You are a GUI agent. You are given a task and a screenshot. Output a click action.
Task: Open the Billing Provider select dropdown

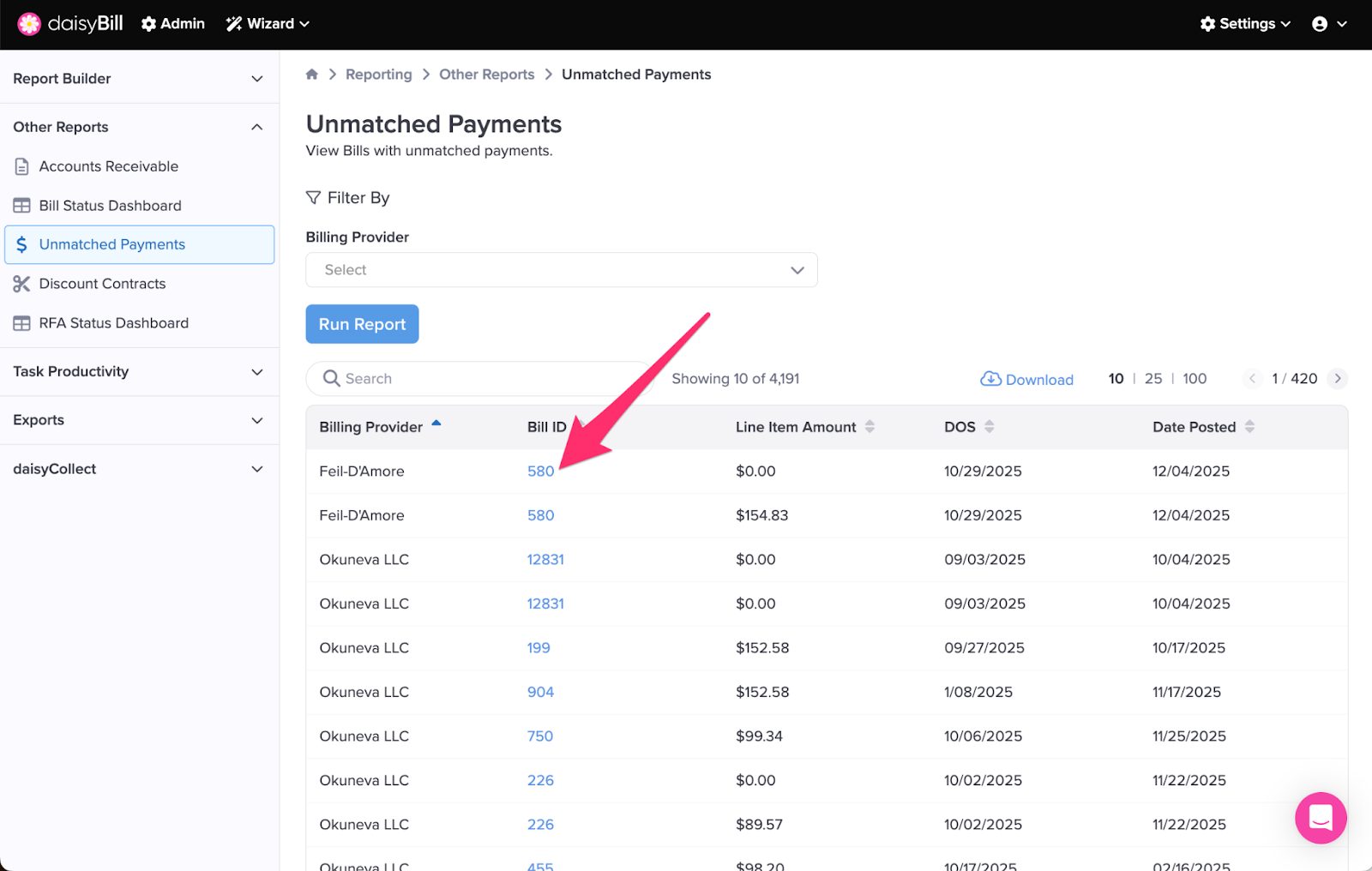561,270
